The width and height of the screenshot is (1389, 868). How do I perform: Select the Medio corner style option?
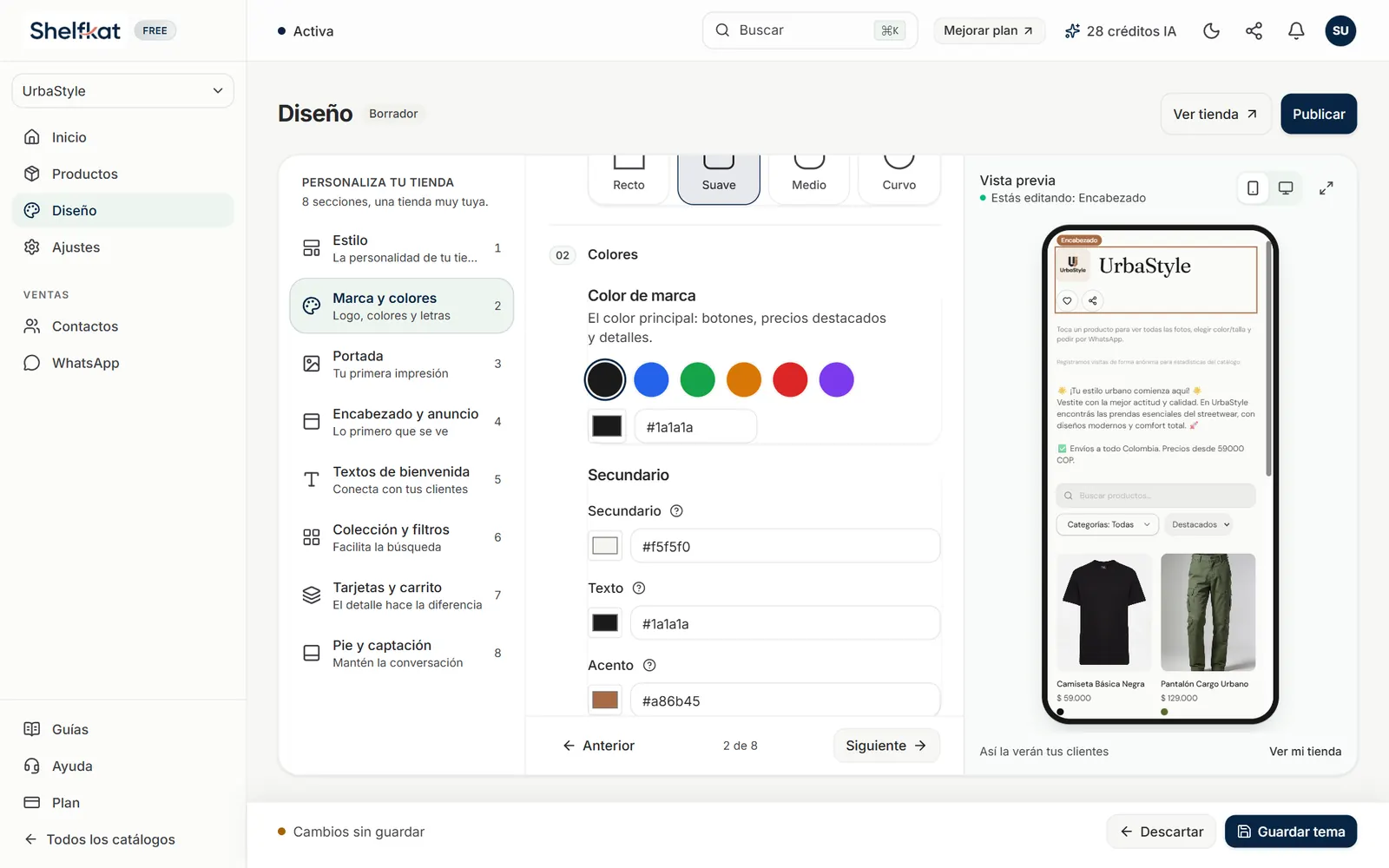click(x=809, y=179)
